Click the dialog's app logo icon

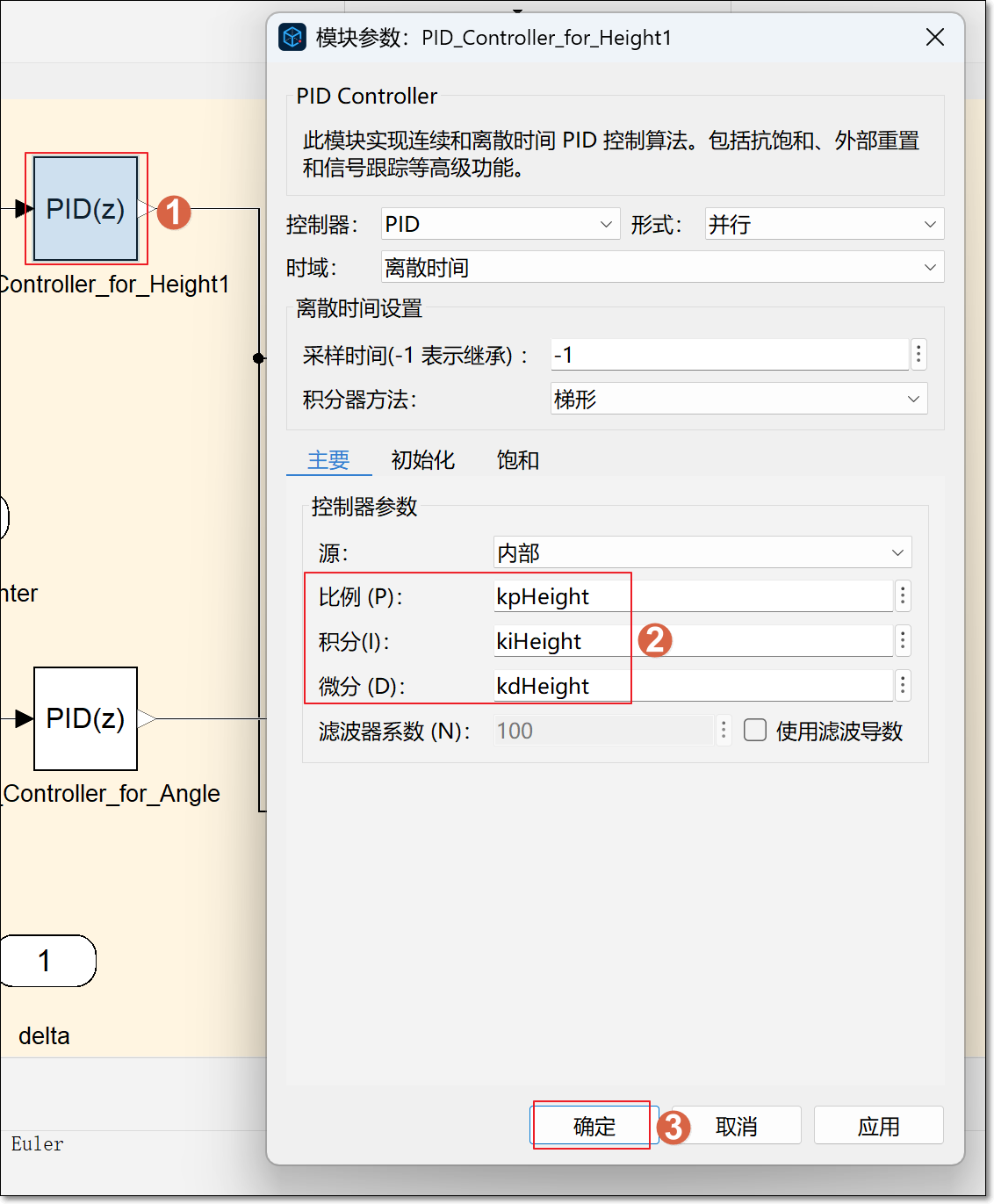coord(292,37)
